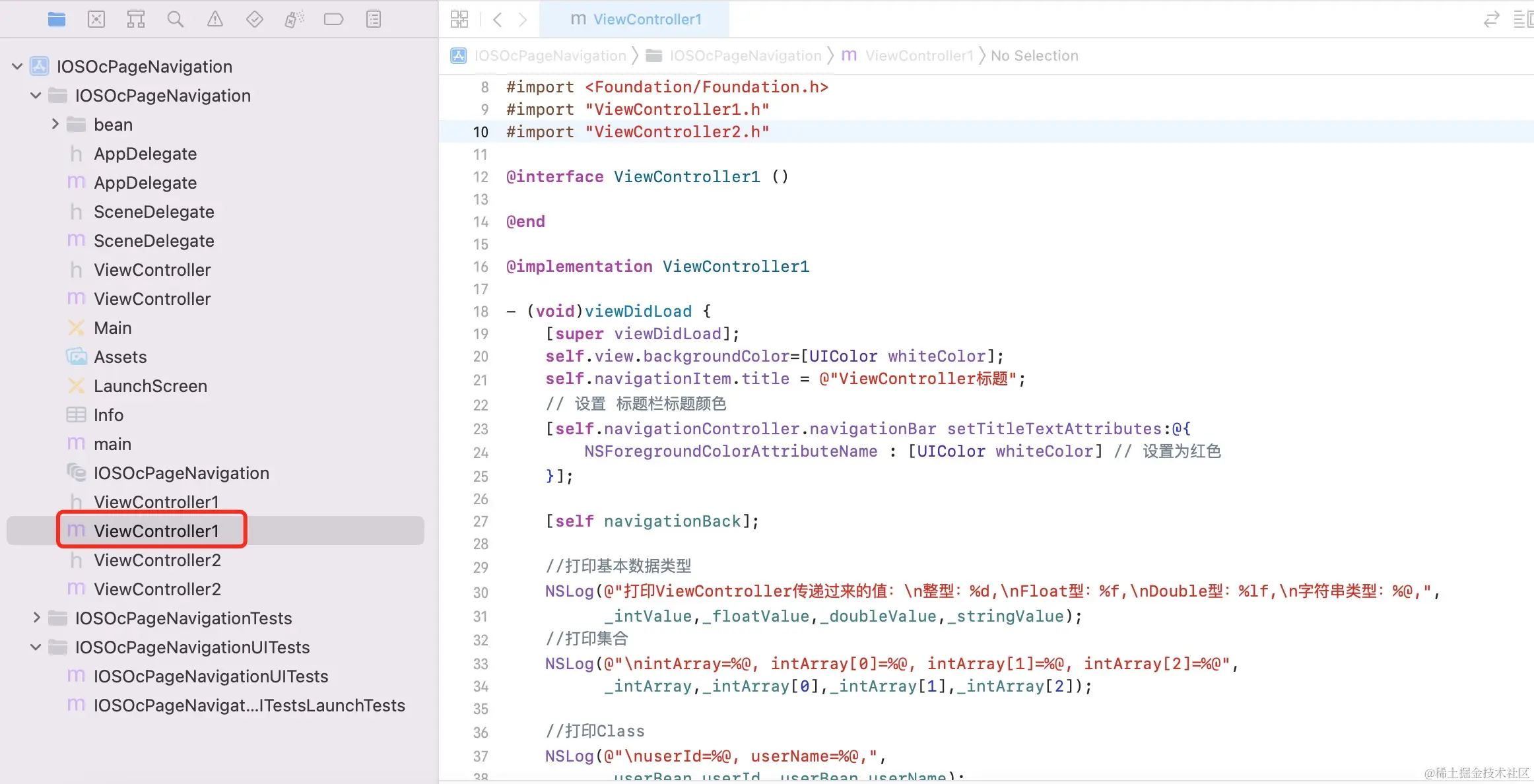Open the Report navigator icon
This screenshot has height=784, width=1534.
pyautogui.click(x=374, y=19)
